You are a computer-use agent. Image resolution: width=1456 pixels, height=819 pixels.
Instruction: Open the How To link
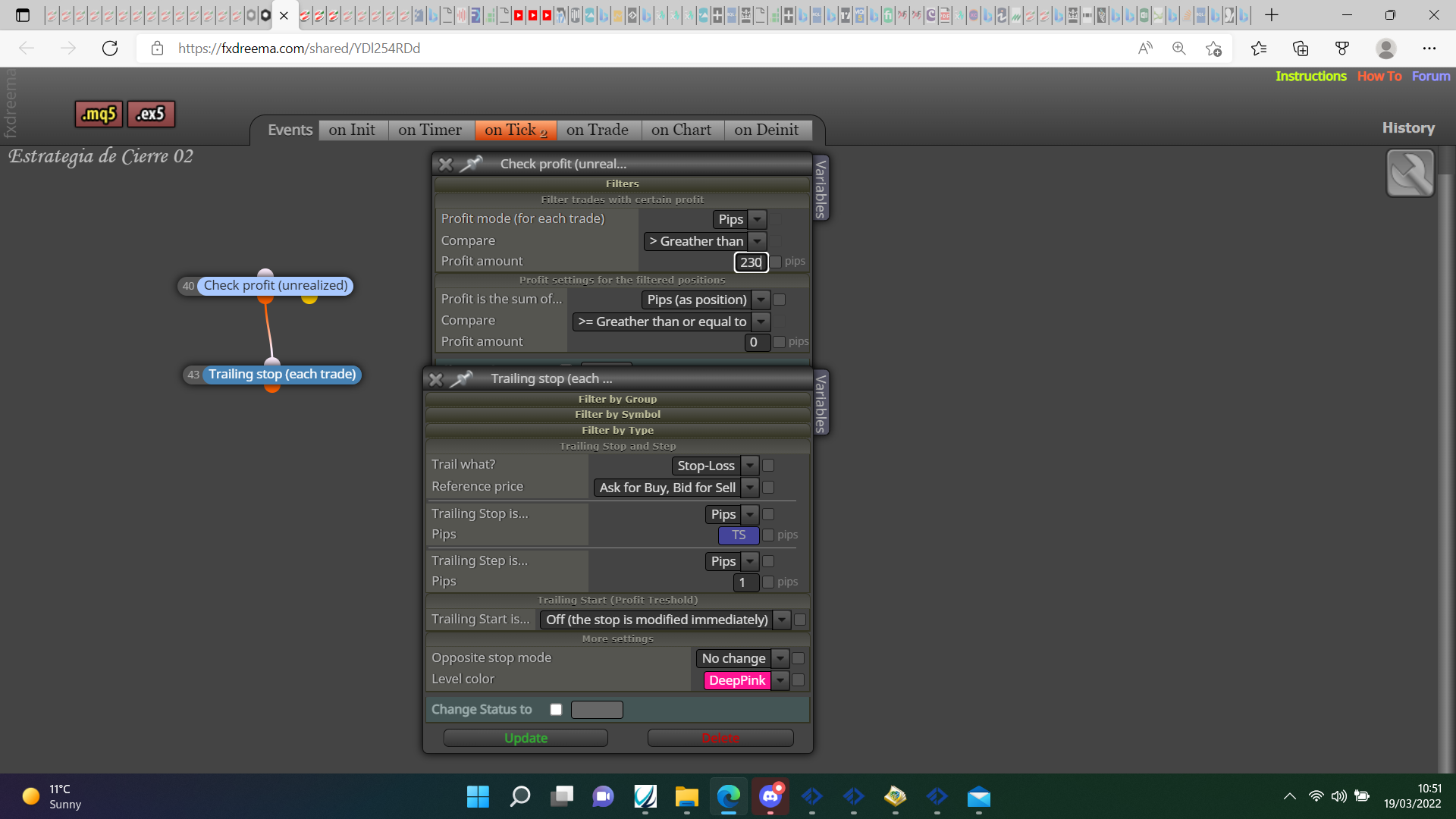pyautogui.click(x=1379, y=76)
